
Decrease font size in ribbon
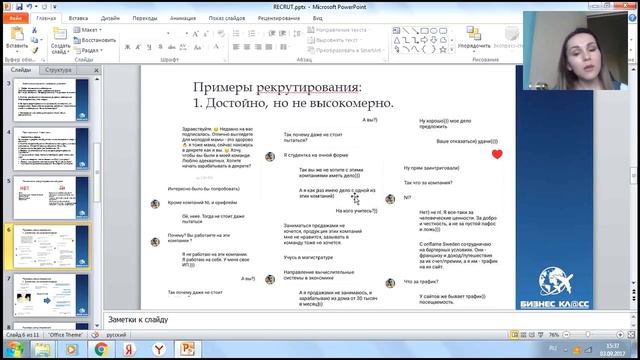pos(206,34)
